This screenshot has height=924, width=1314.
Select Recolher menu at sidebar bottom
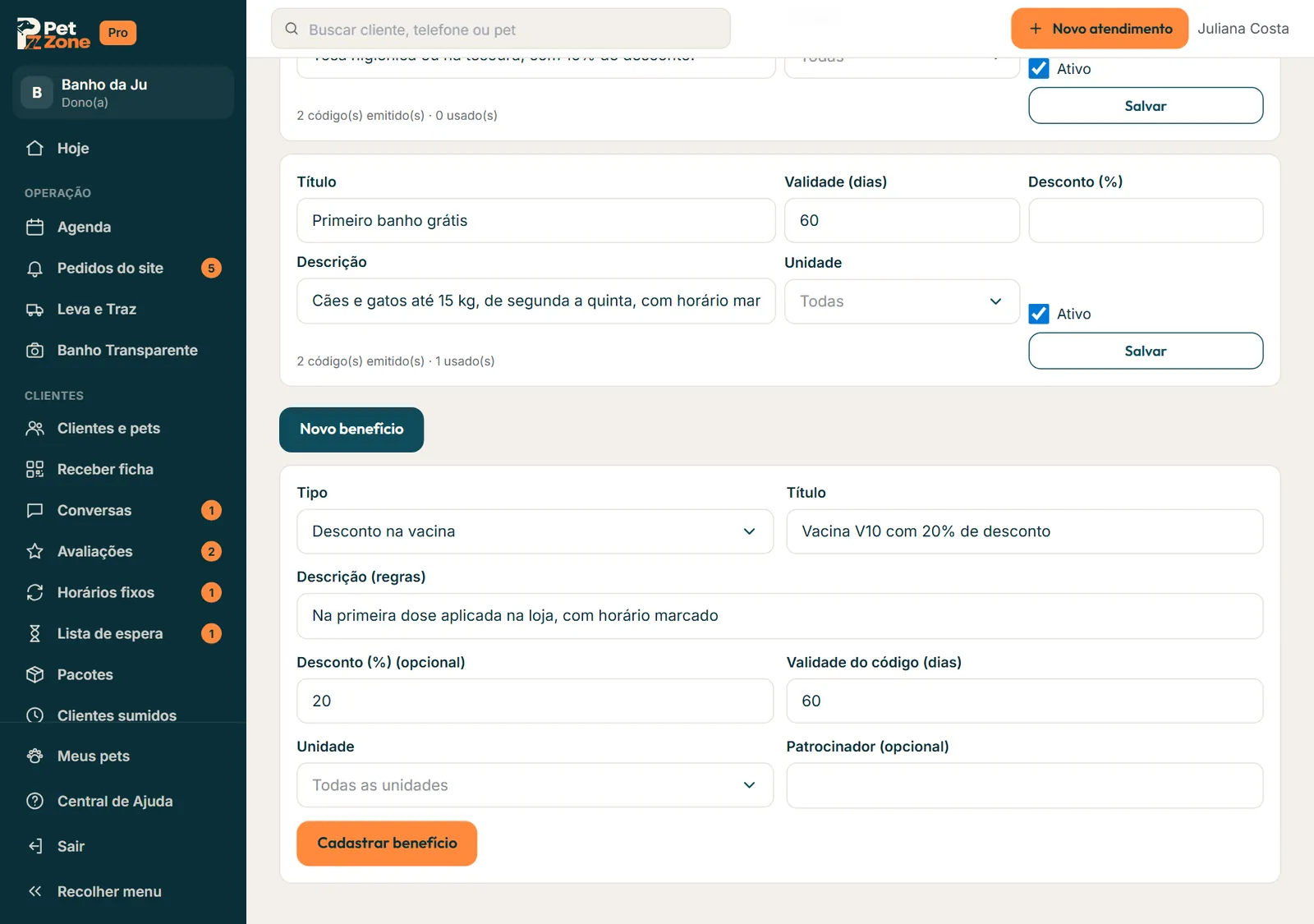(123, 891)
